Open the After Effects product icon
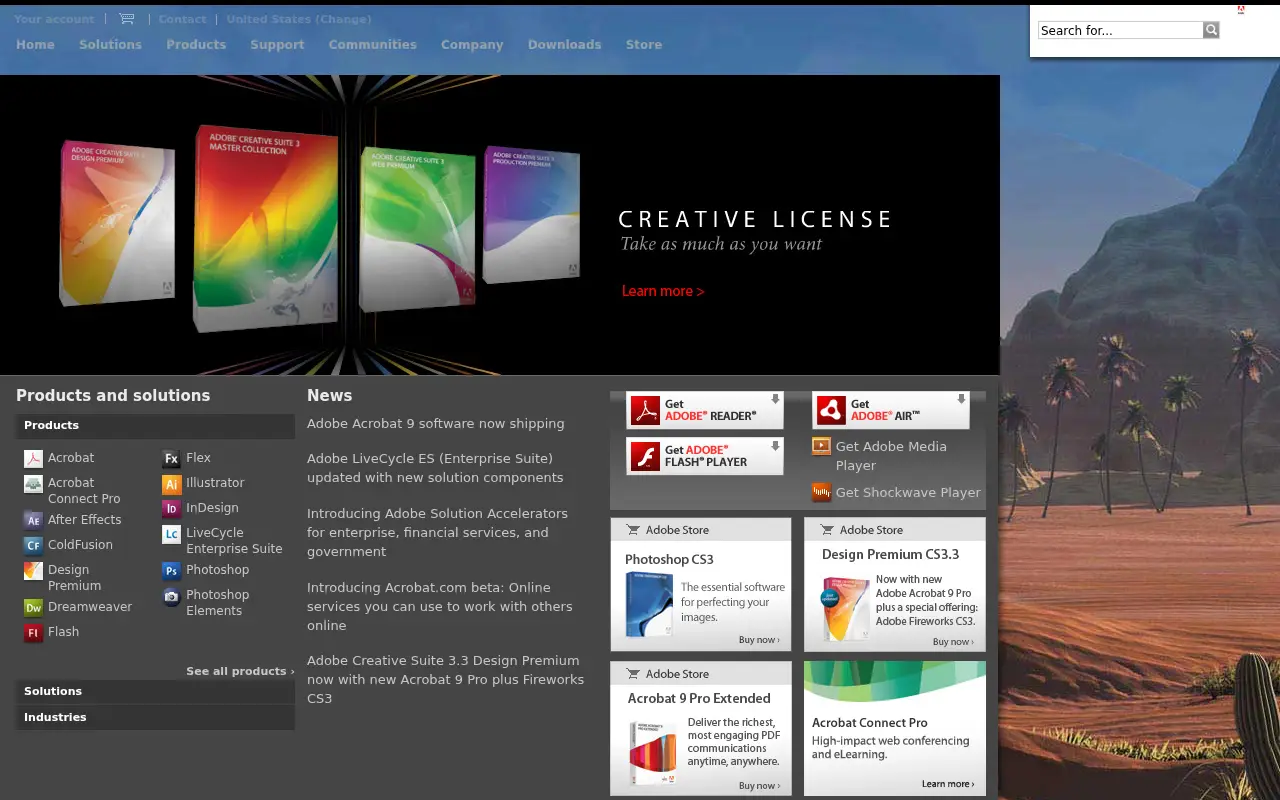The image size is (1280, 800). tap(33, 521)
